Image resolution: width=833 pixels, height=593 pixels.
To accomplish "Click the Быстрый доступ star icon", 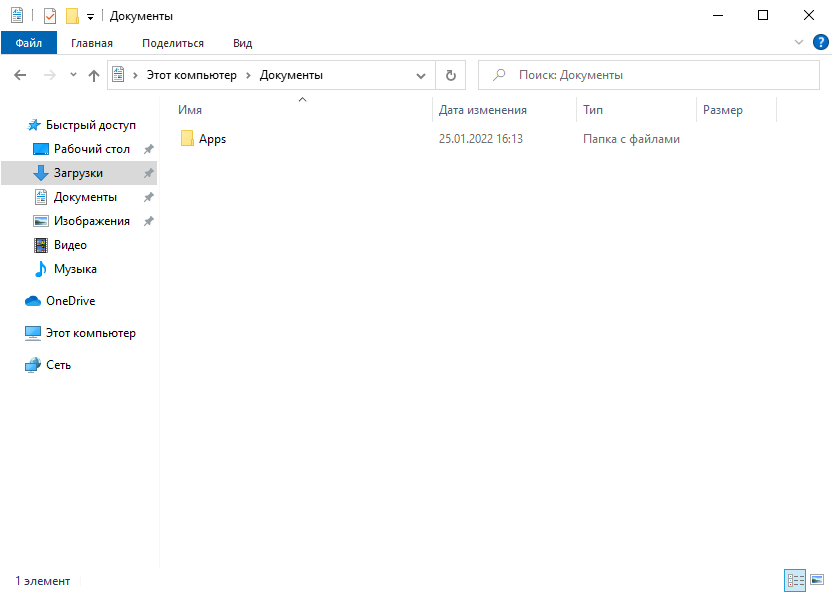I will point(33,125).
